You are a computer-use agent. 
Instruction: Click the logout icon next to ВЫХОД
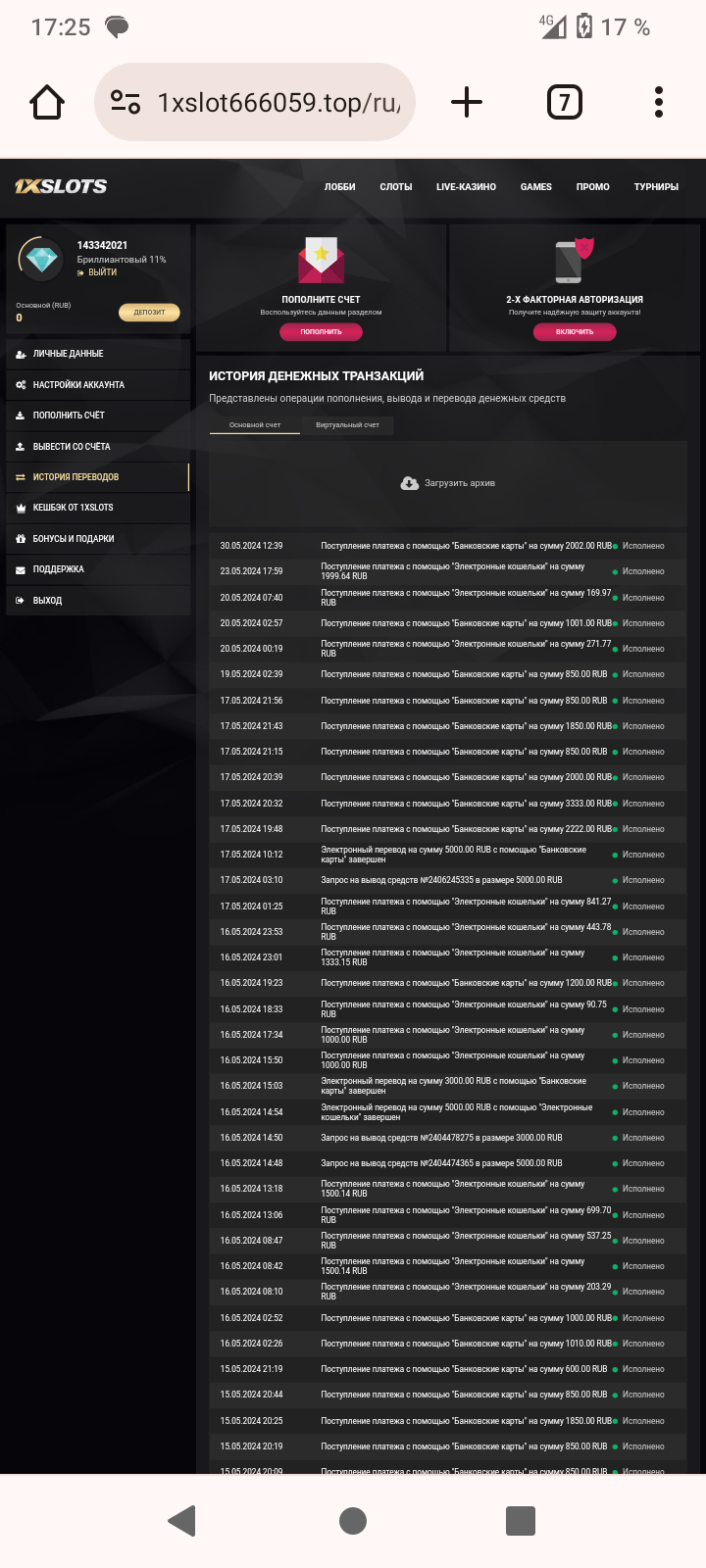22,600
